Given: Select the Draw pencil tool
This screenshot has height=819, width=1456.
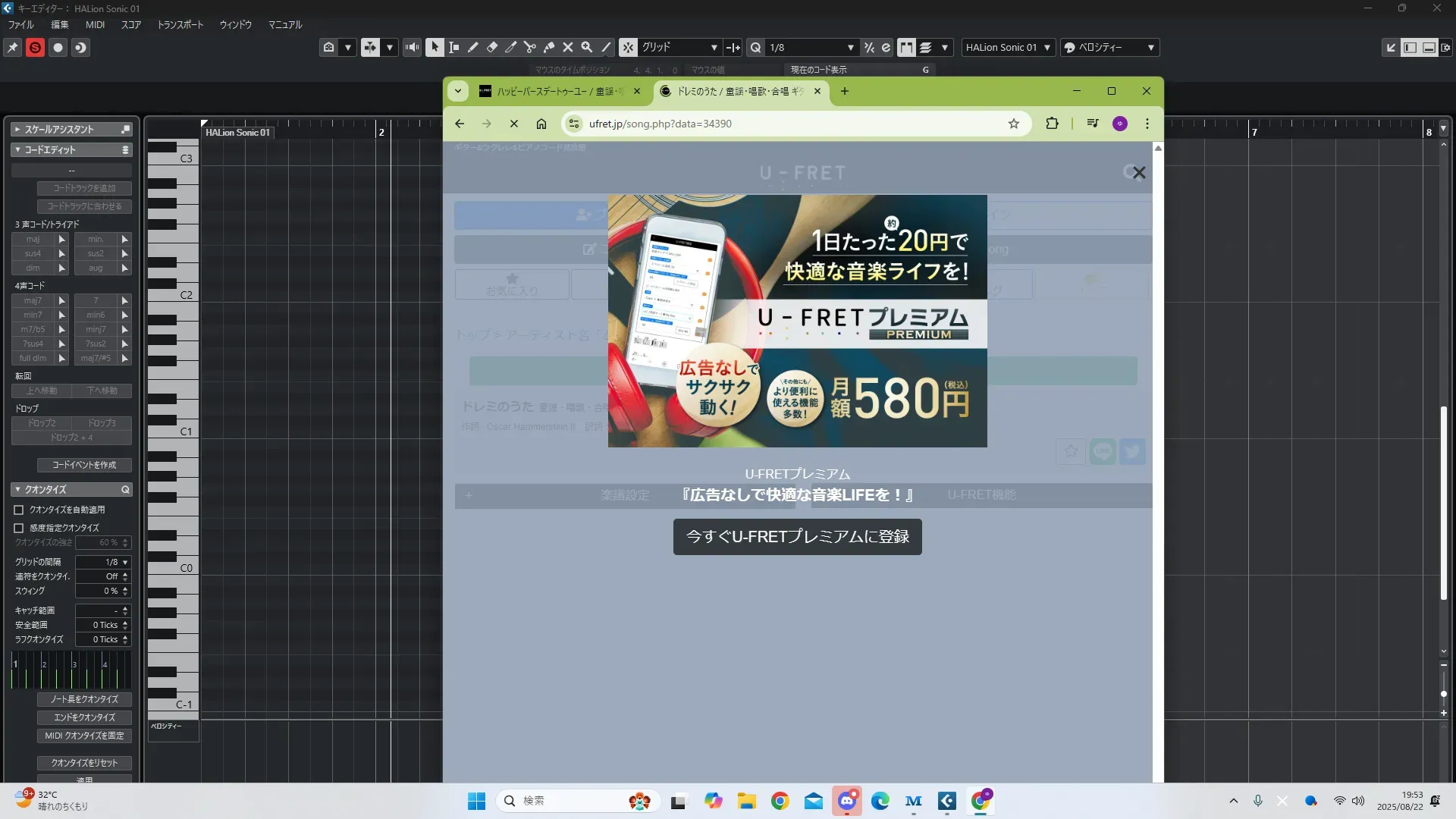Looking at the screenshot, I should (x=473, y=47).
